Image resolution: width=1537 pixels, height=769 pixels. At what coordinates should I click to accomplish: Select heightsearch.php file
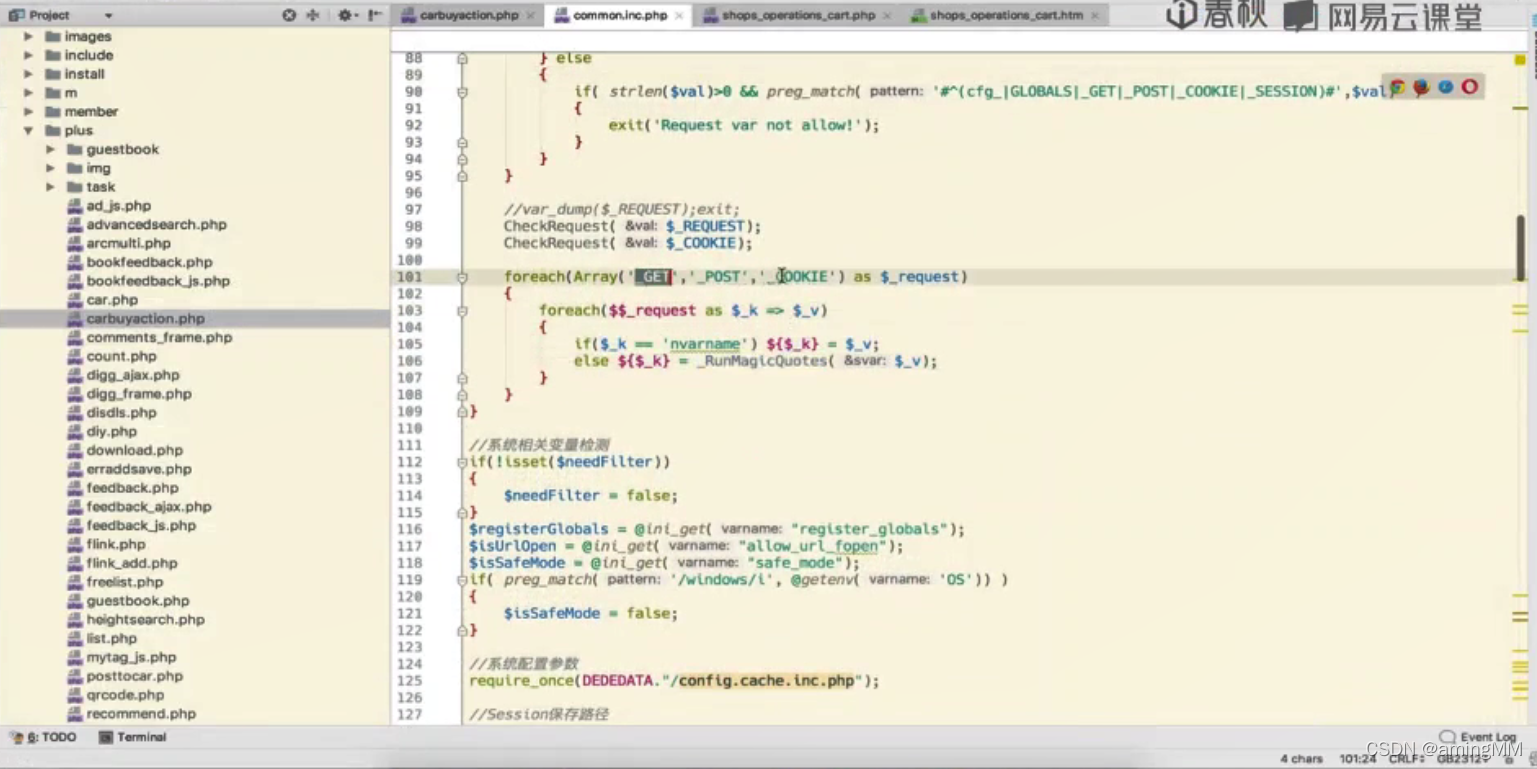145,620
